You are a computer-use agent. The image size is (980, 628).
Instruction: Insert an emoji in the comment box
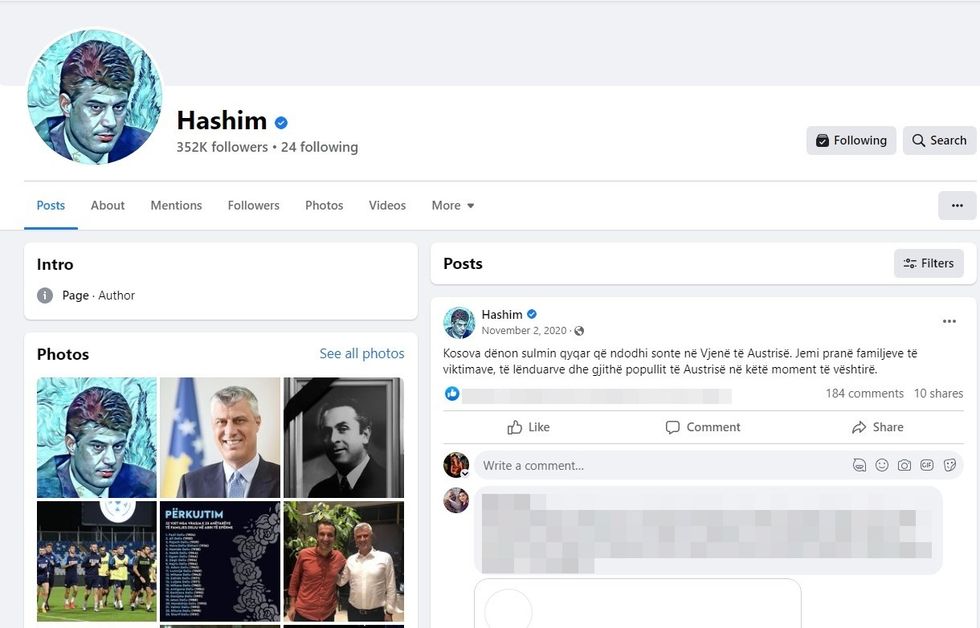click(882, 465)
